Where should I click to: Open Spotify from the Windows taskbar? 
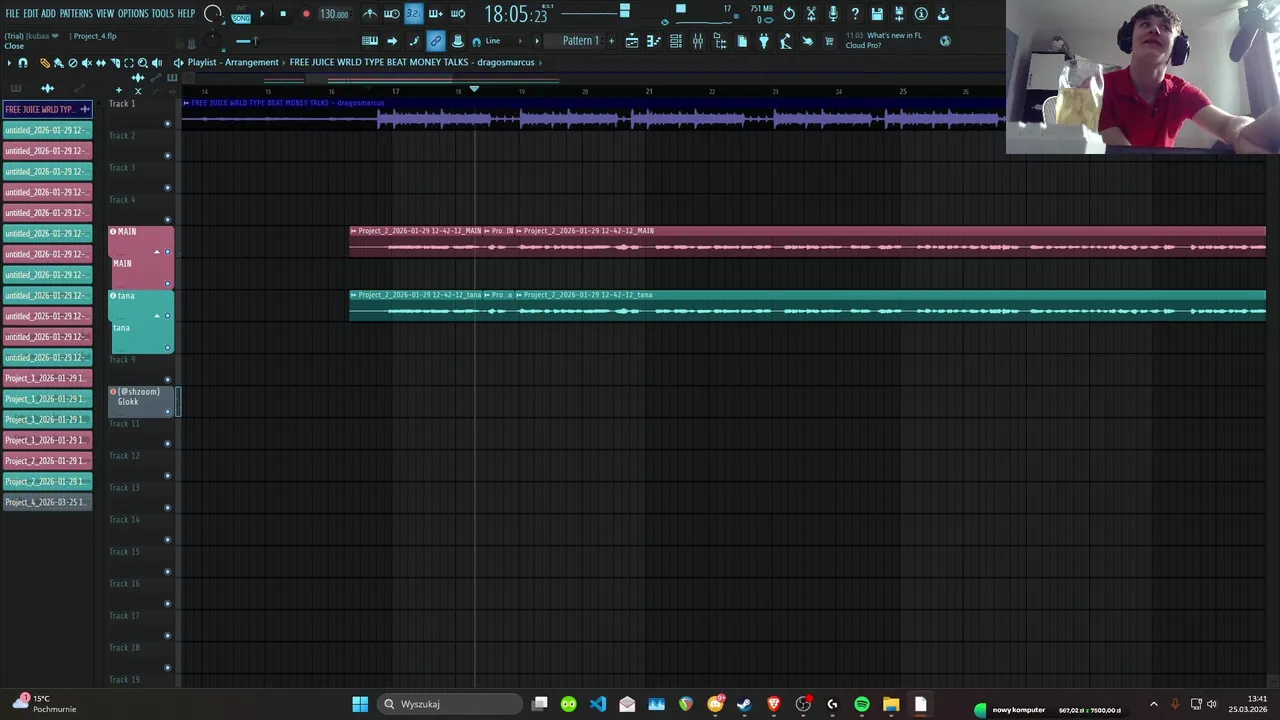coord(861,704)
